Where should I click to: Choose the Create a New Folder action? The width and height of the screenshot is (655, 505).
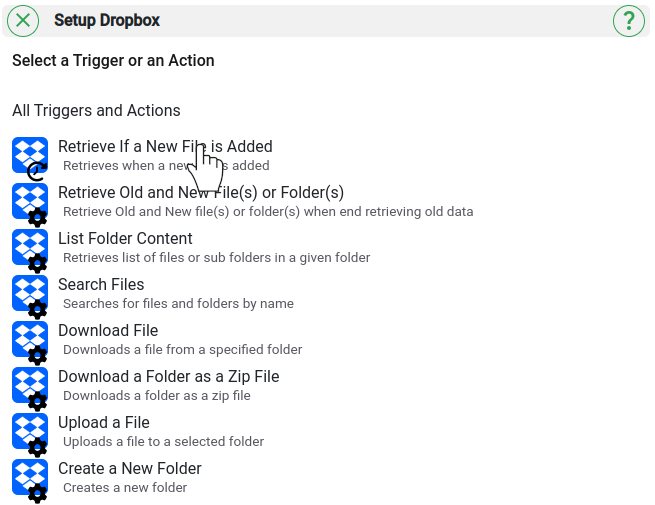130,469
